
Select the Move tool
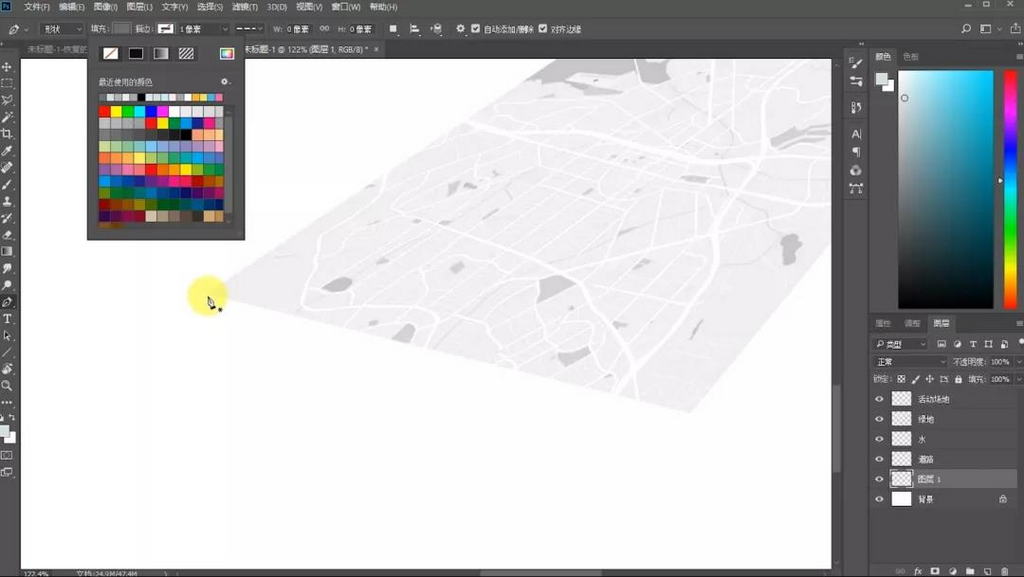tap(7, 67)
